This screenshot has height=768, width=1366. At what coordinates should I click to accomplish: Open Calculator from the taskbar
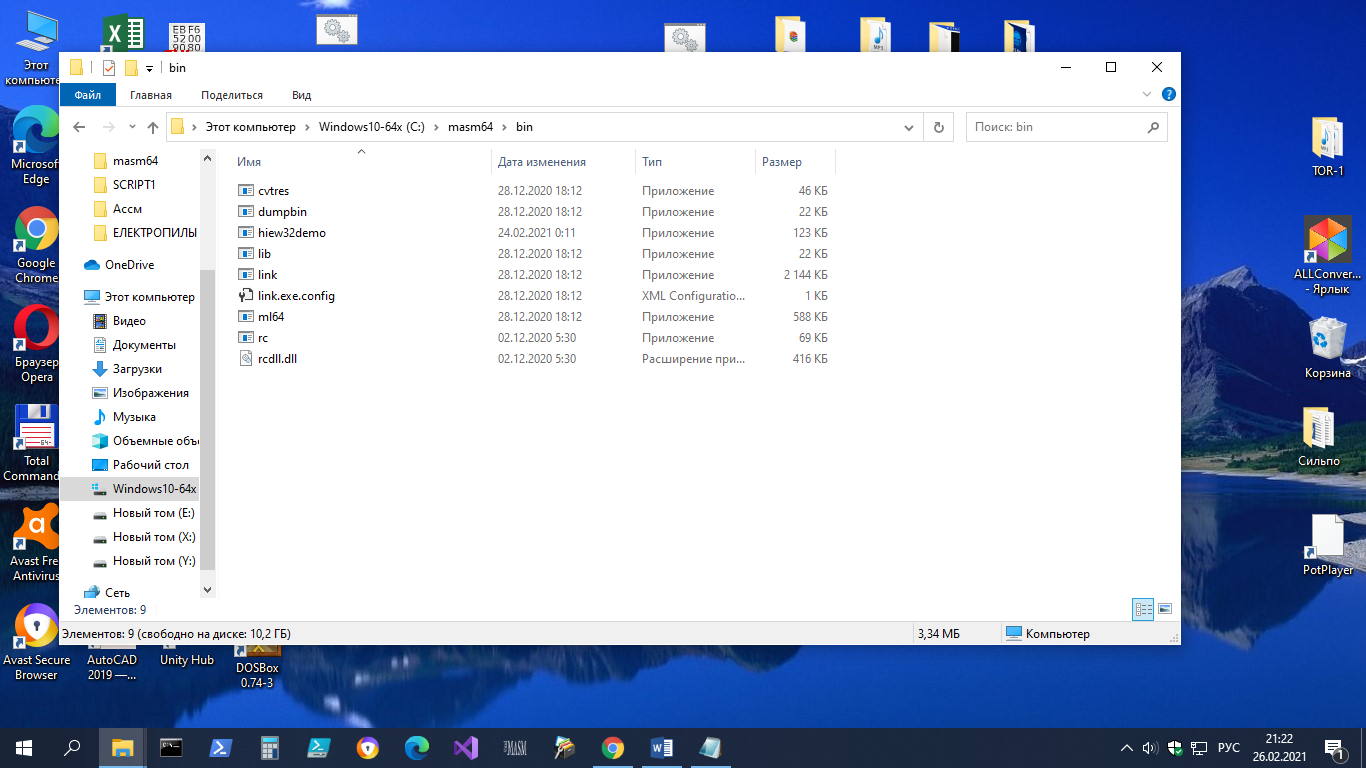tap(269, 747)
